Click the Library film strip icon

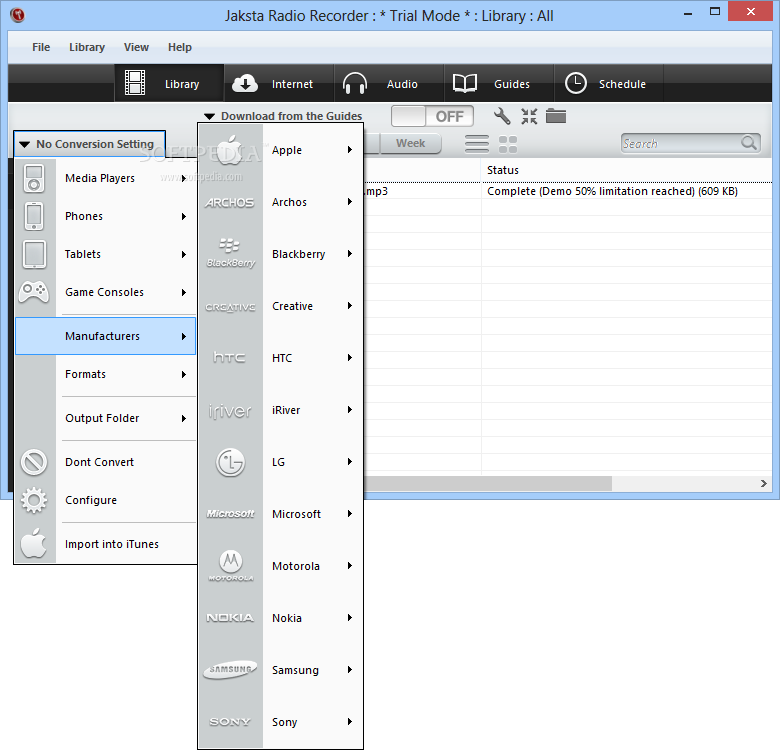point(135,83)
